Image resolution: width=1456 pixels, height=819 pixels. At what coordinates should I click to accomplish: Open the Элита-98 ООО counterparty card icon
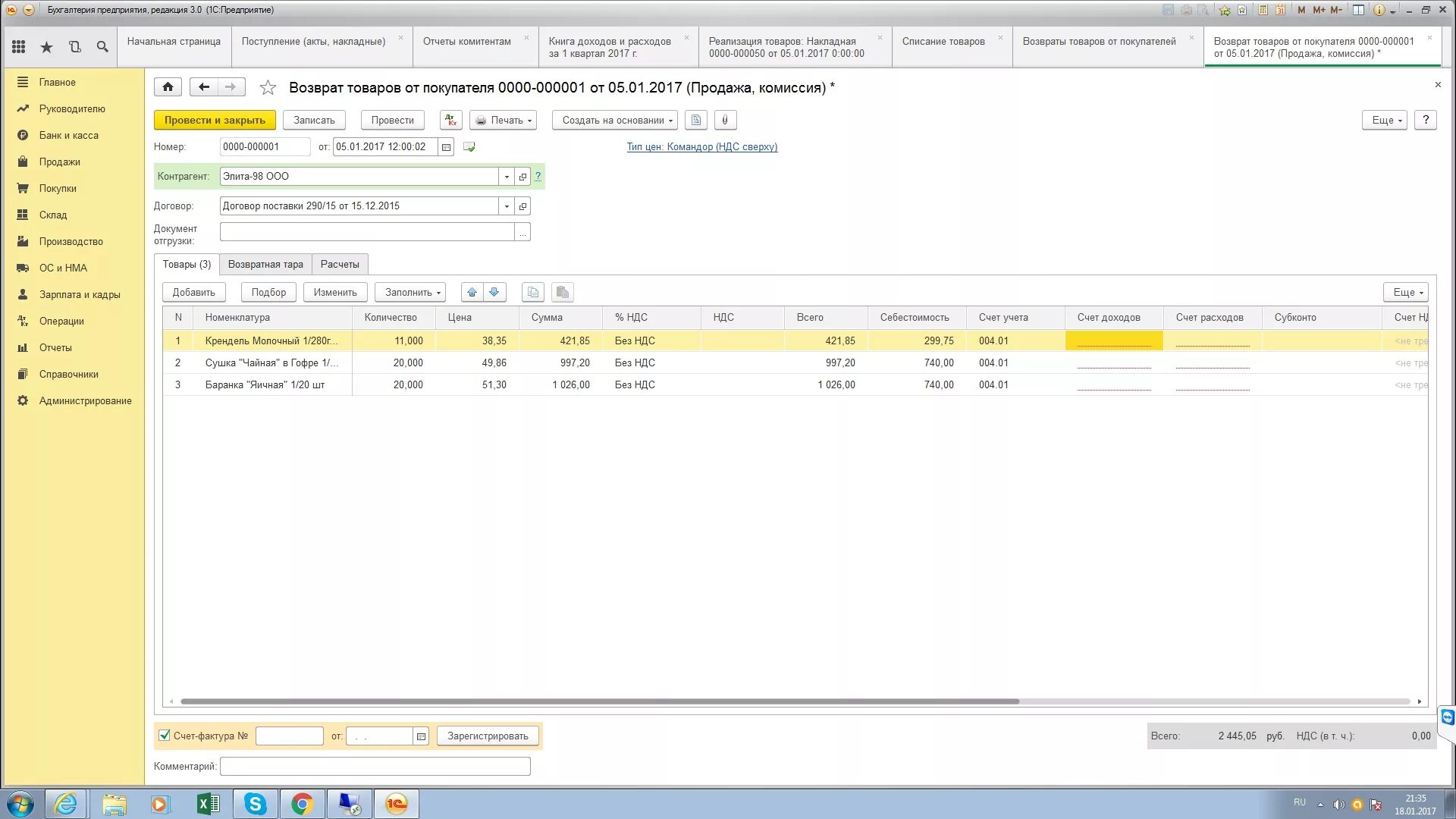[x=522, y=177]
